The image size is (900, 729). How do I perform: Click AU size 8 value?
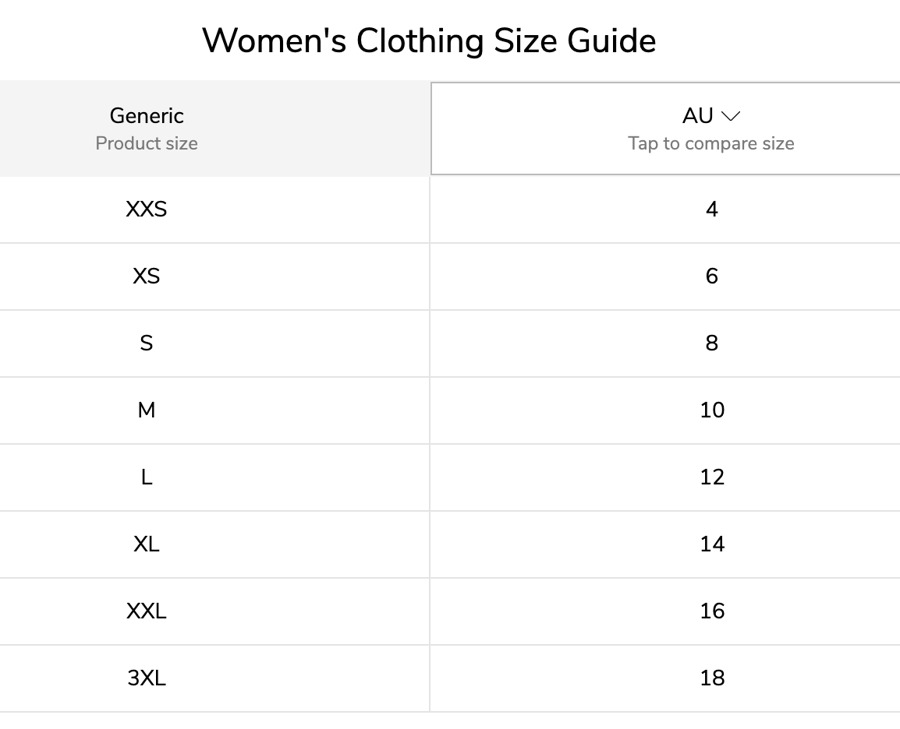click(x=712, y=343)
